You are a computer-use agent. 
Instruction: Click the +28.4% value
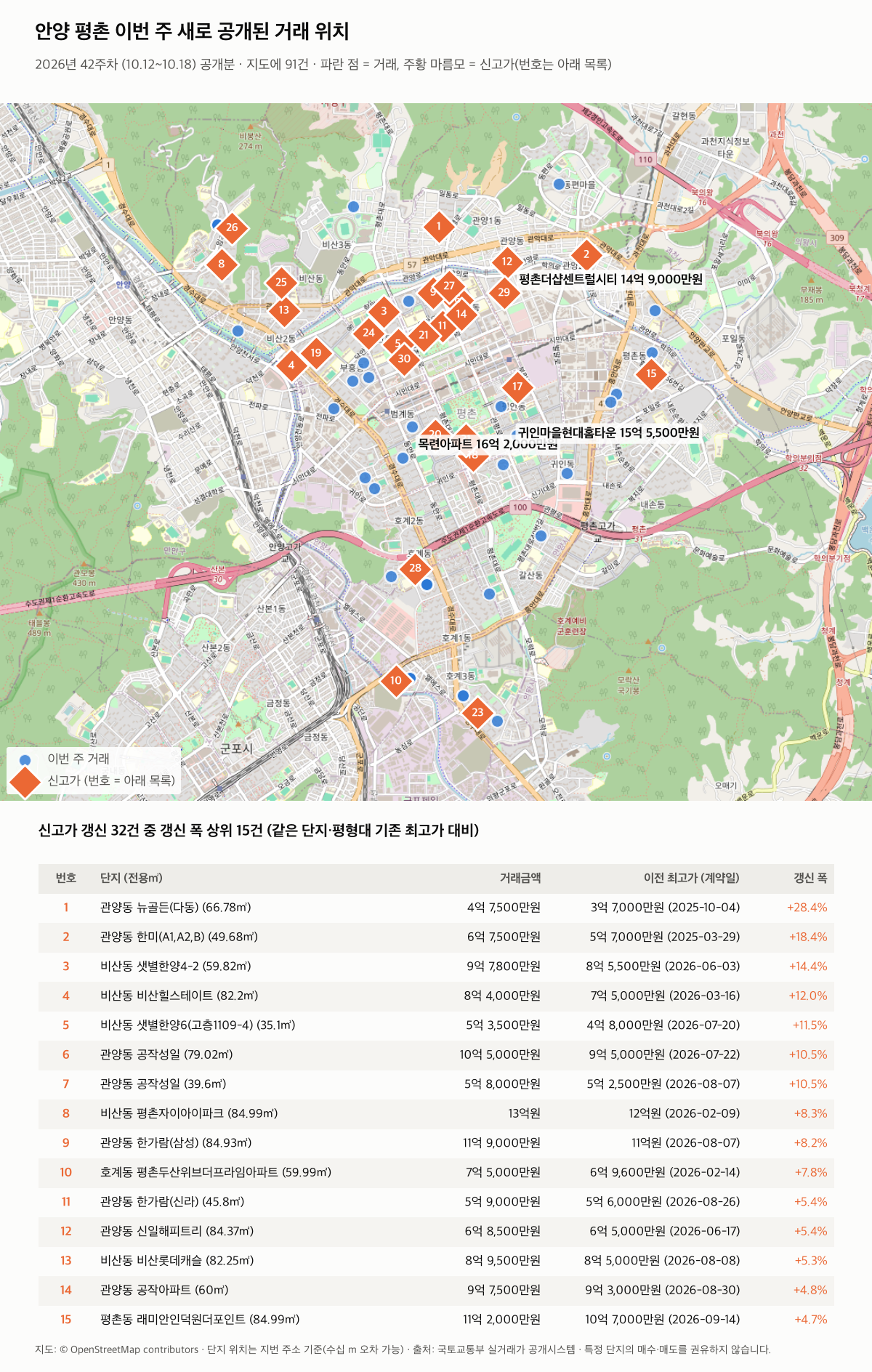pos(807,908)
